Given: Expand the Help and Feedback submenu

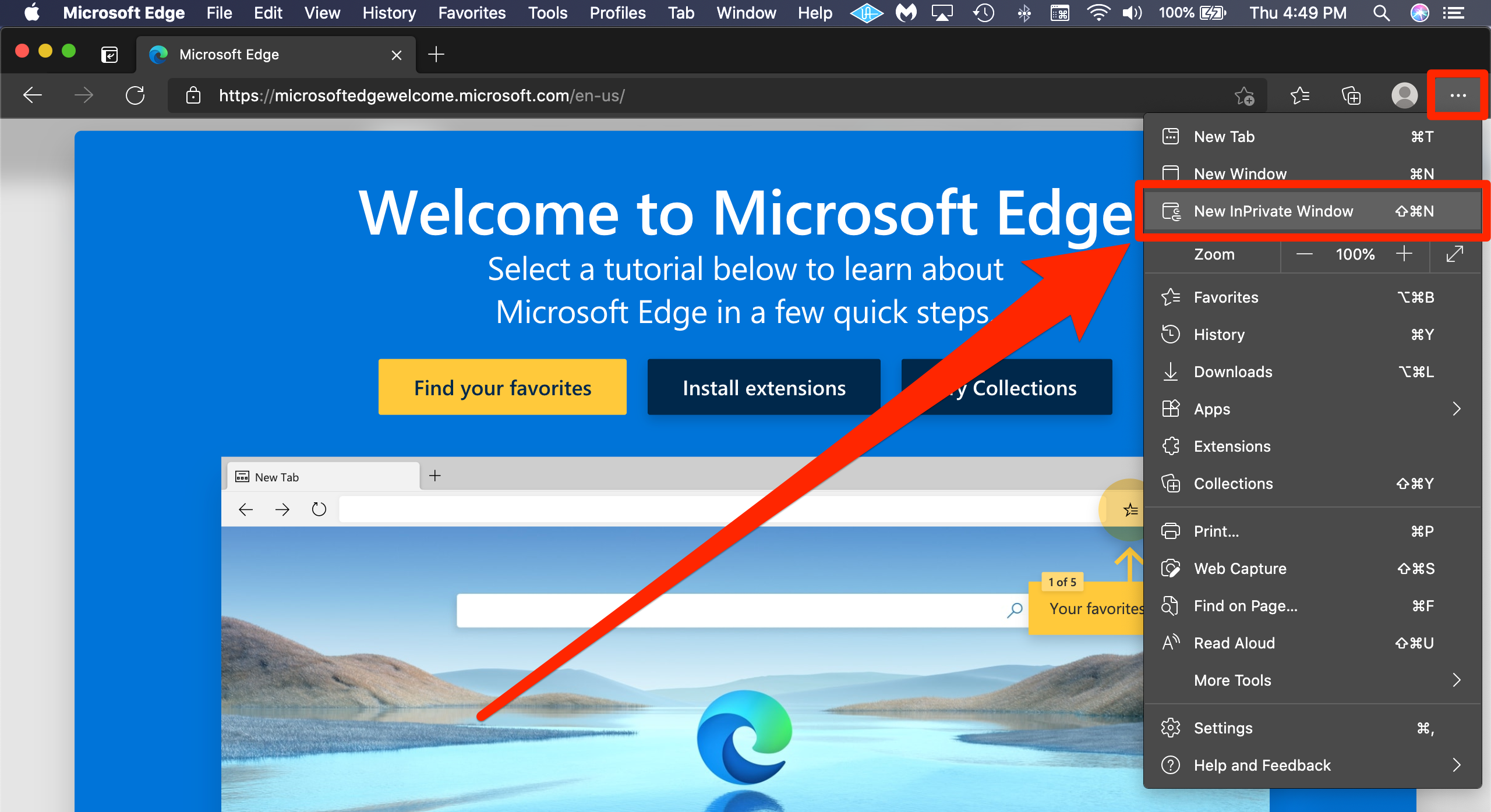Looking at the screenshot, I should coord(1456,765).
